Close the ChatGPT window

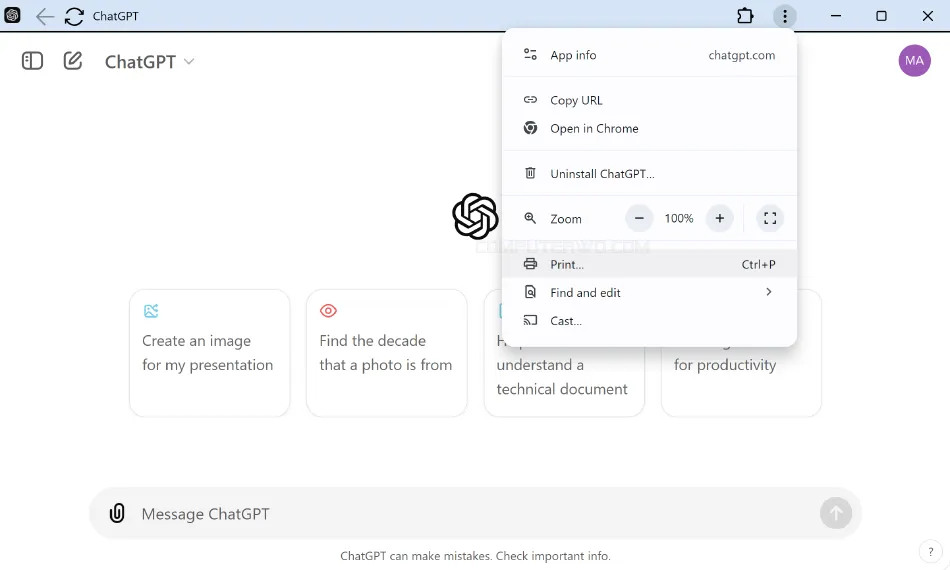[928, 16]
